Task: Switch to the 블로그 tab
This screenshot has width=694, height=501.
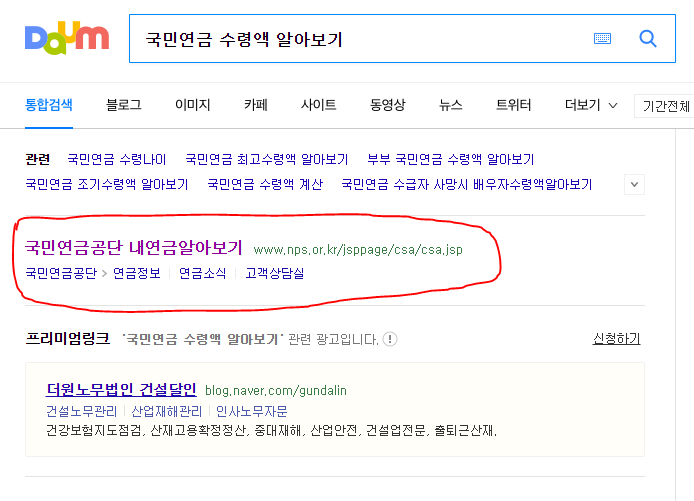Action: [123, 105]
